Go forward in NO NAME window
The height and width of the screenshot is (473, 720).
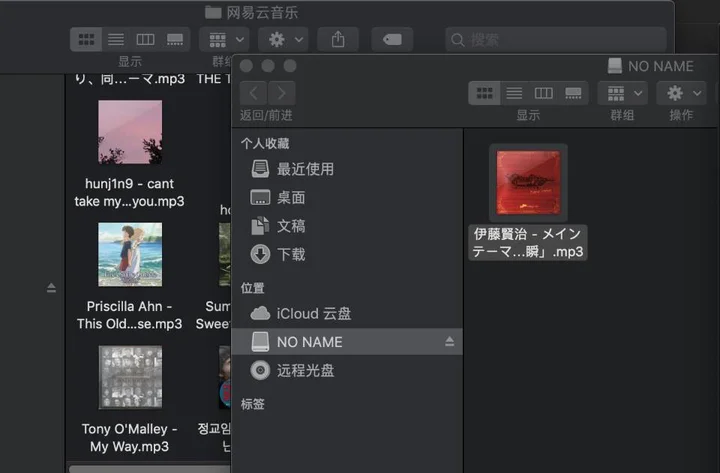pos(281,93)
